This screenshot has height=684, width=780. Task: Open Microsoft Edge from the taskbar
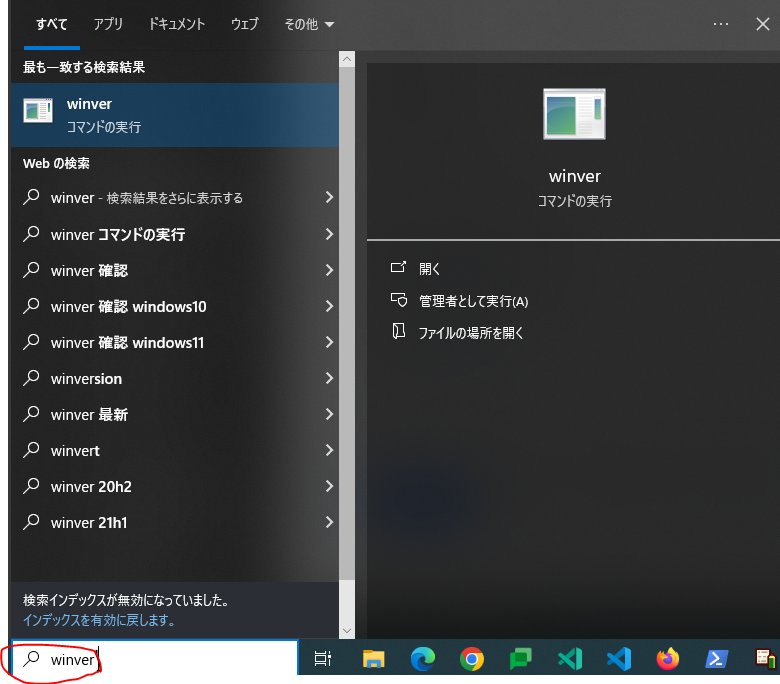coord(423,659)
